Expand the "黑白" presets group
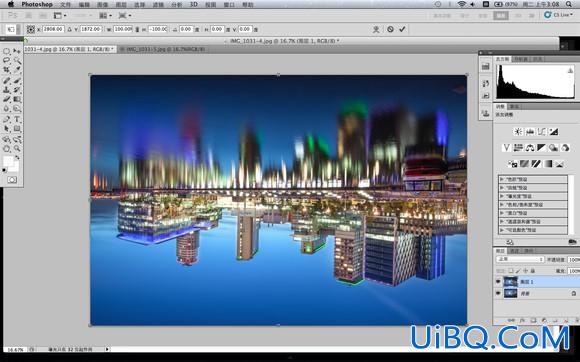The width and height of the screenshot is (580, 362). pyautogui.click(x=533, y=213)
